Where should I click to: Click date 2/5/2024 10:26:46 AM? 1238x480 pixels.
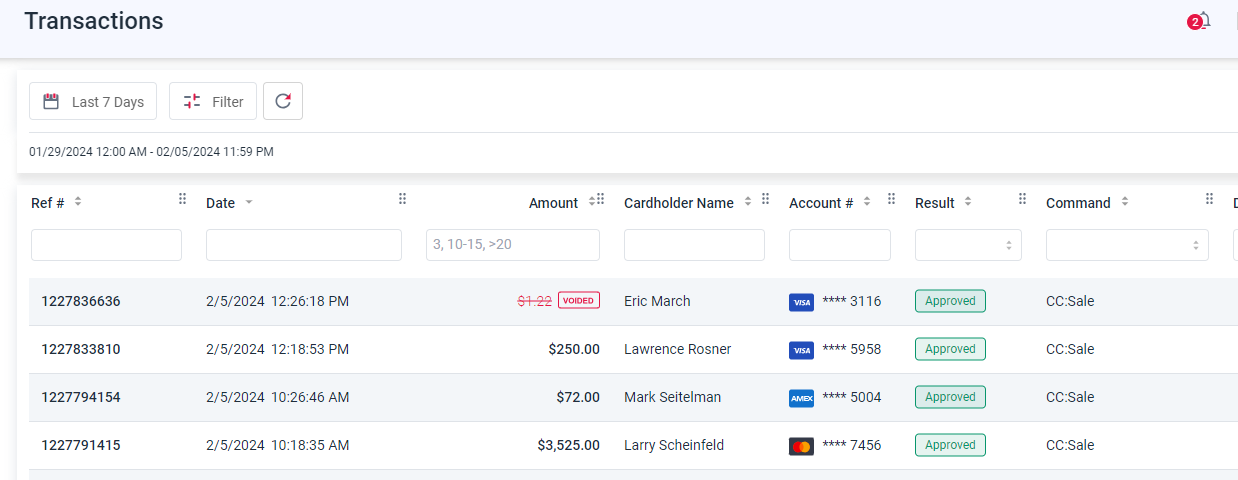pyautogui.click(x=277, y=397)
